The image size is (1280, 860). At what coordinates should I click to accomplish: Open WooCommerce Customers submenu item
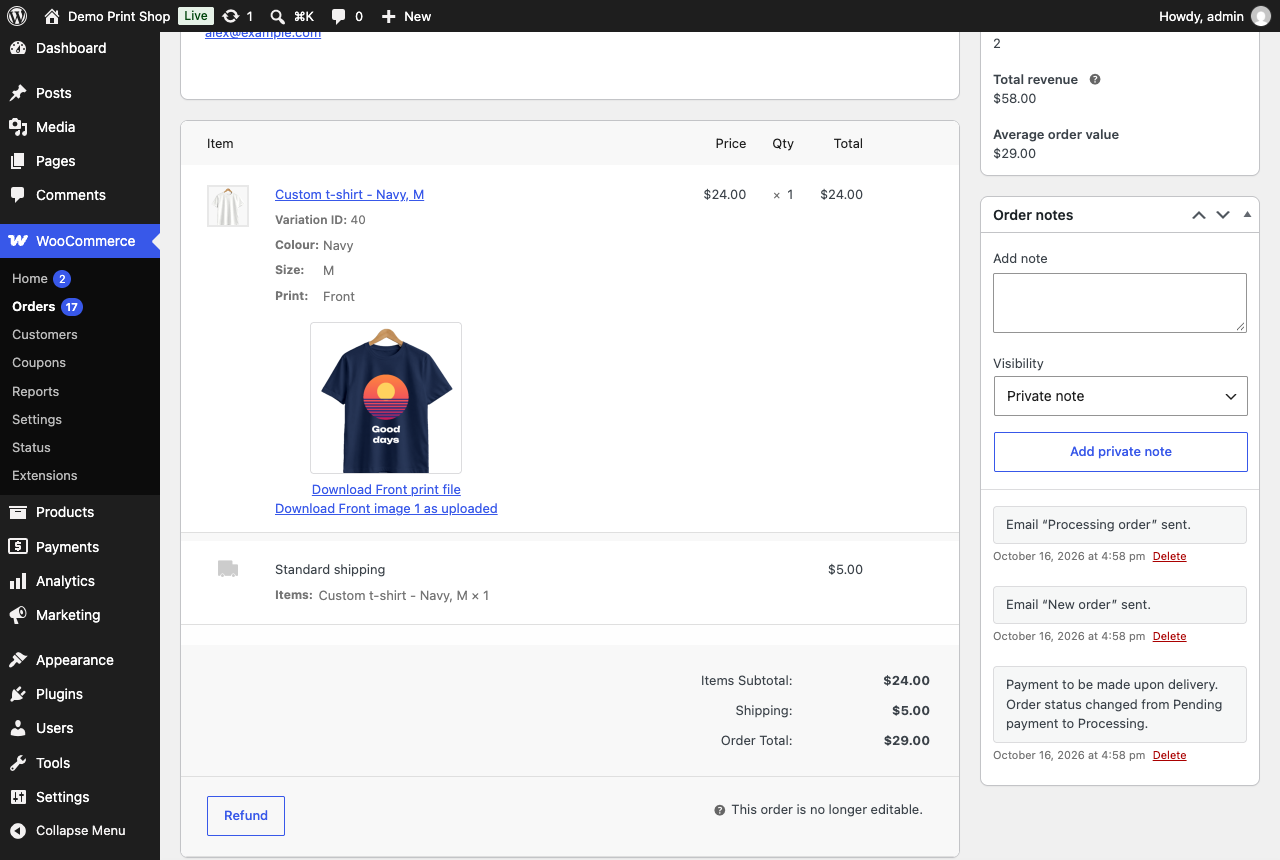point(45,335)
